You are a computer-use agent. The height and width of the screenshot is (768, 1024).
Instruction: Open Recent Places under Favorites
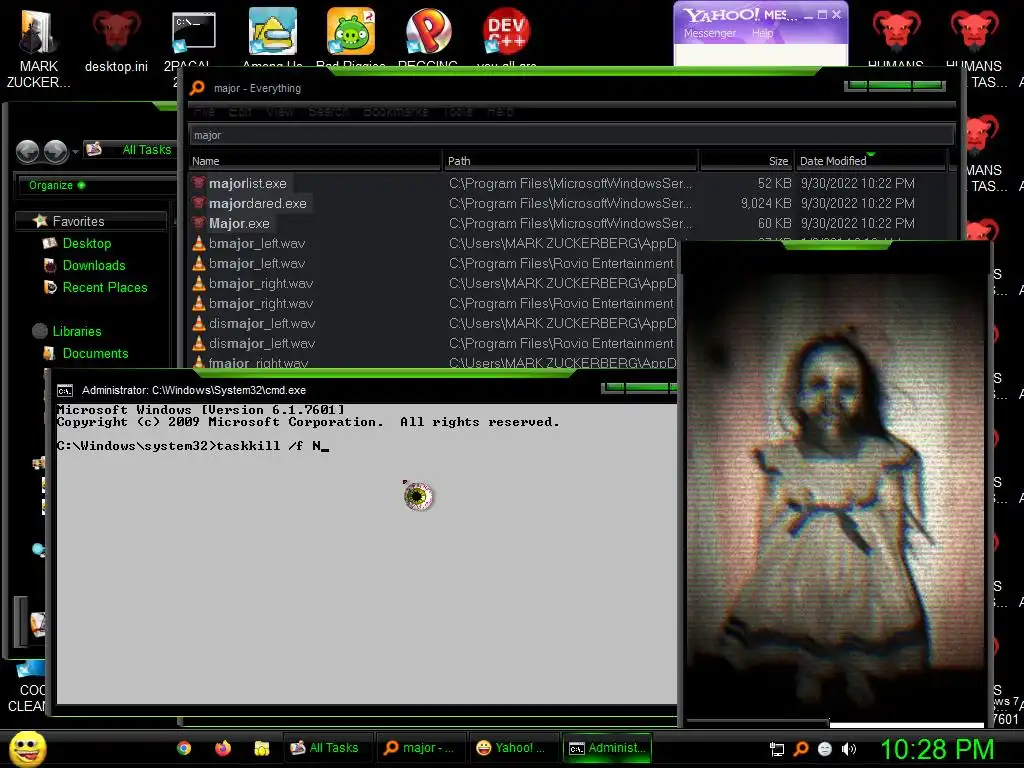[105, 288]
